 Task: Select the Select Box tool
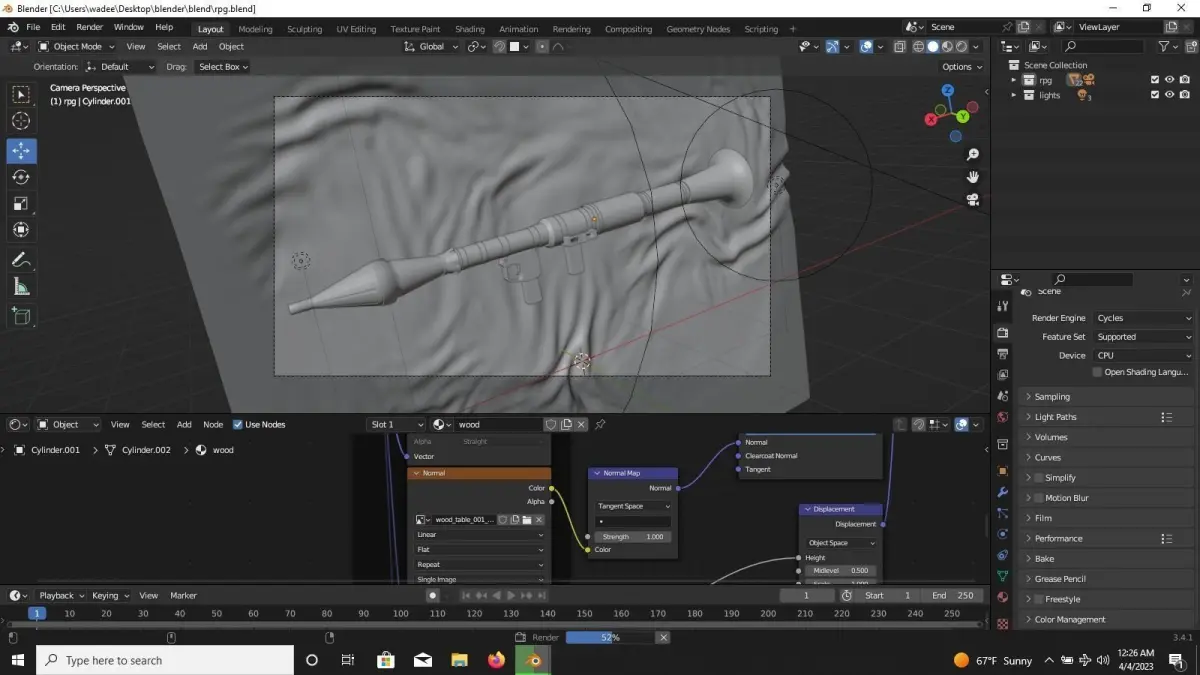pos(21,95)
